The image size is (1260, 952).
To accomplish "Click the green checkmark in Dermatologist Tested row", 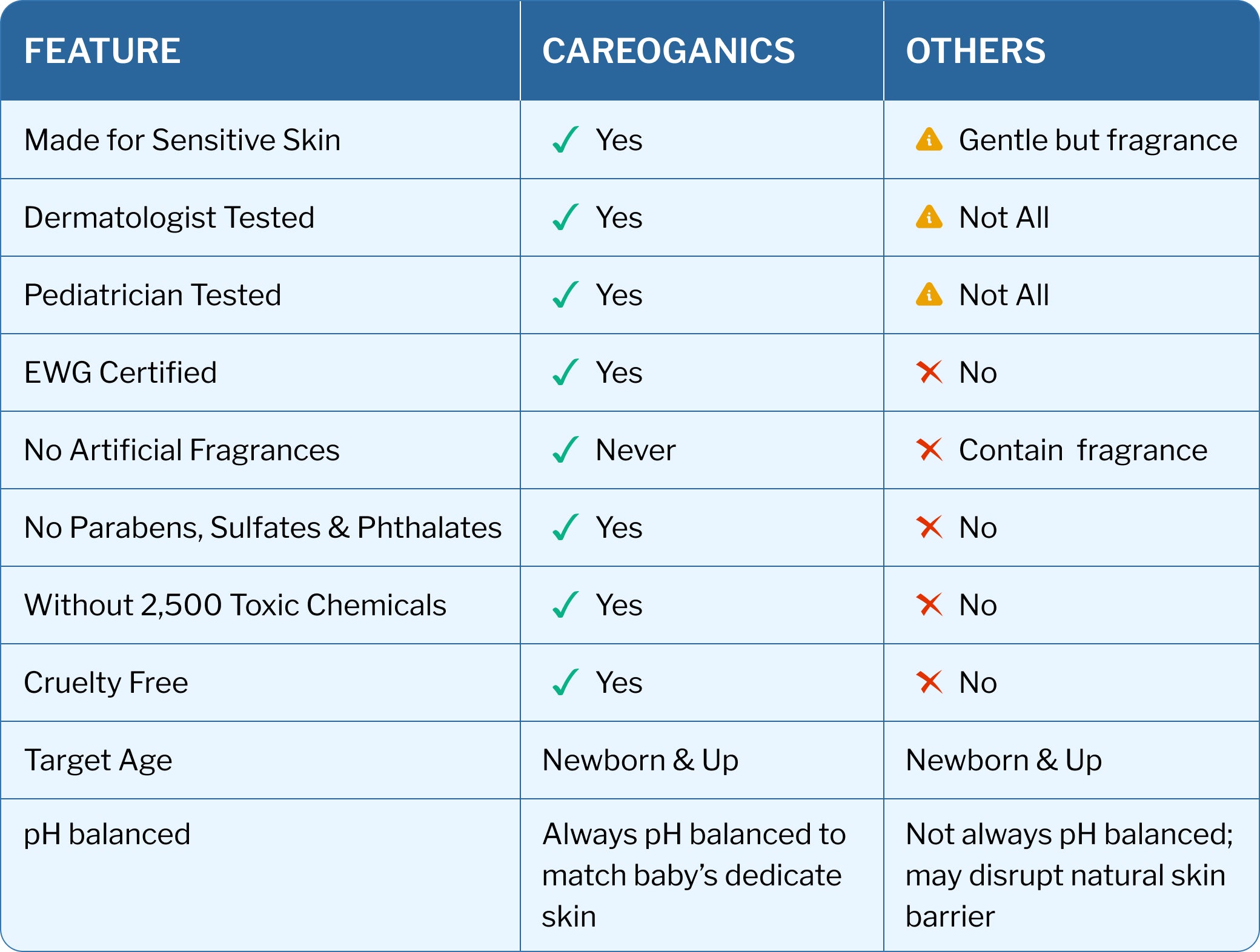I will point(565,217).
